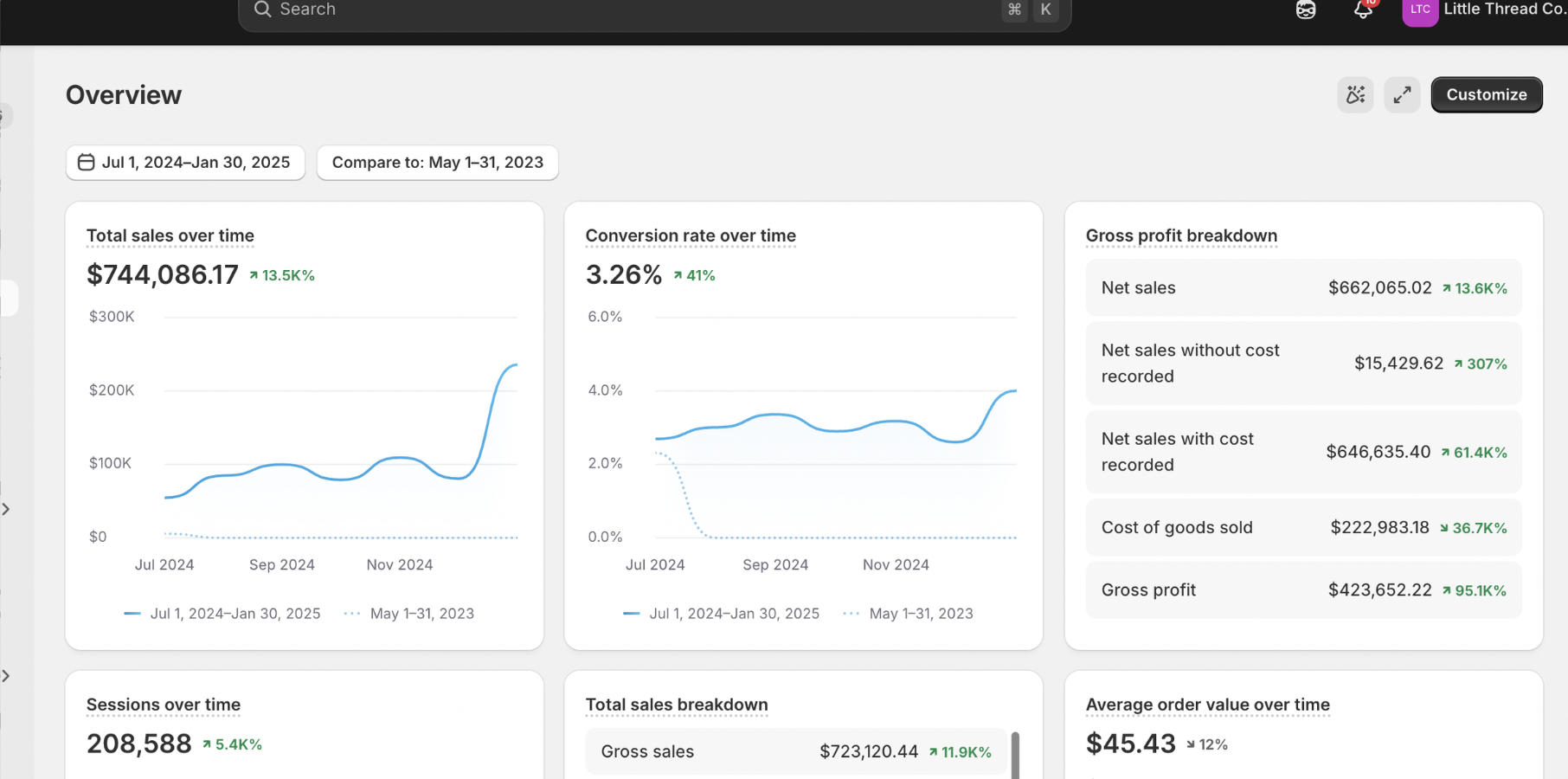The width and height of the screenshot is (1568, 779).
Task: Click the $723,120.44 gross sales amount
Action: 869,752
